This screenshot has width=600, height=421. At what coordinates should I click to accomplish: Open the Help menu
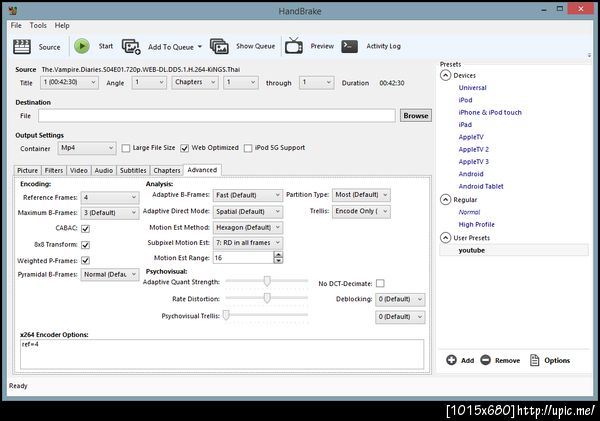(x=62, y=26)
